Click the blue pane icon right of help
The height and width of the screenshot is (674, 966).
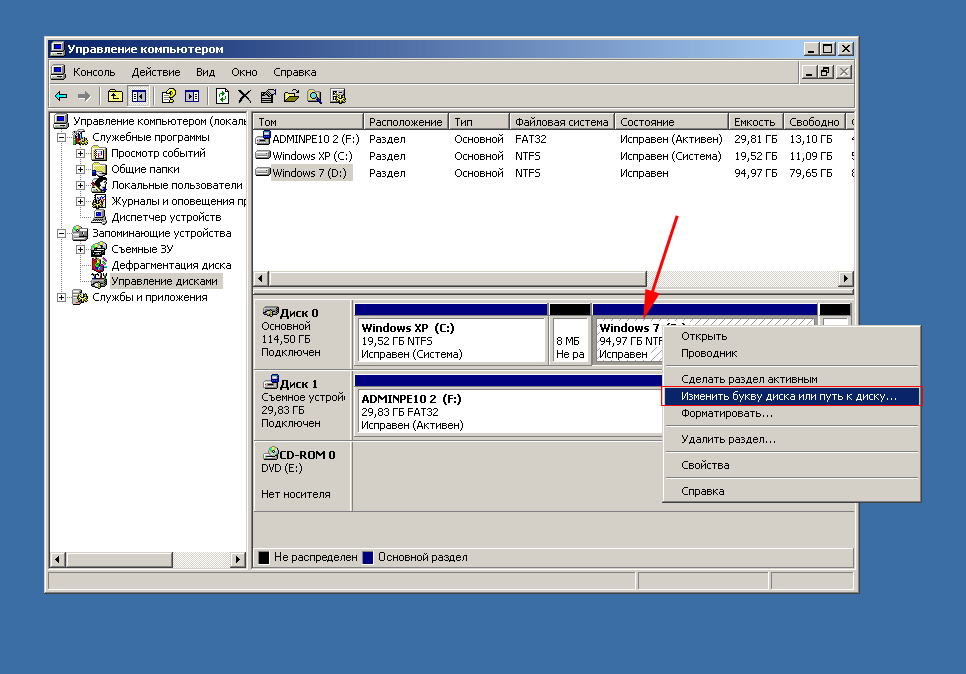click(x=192, y=96)
